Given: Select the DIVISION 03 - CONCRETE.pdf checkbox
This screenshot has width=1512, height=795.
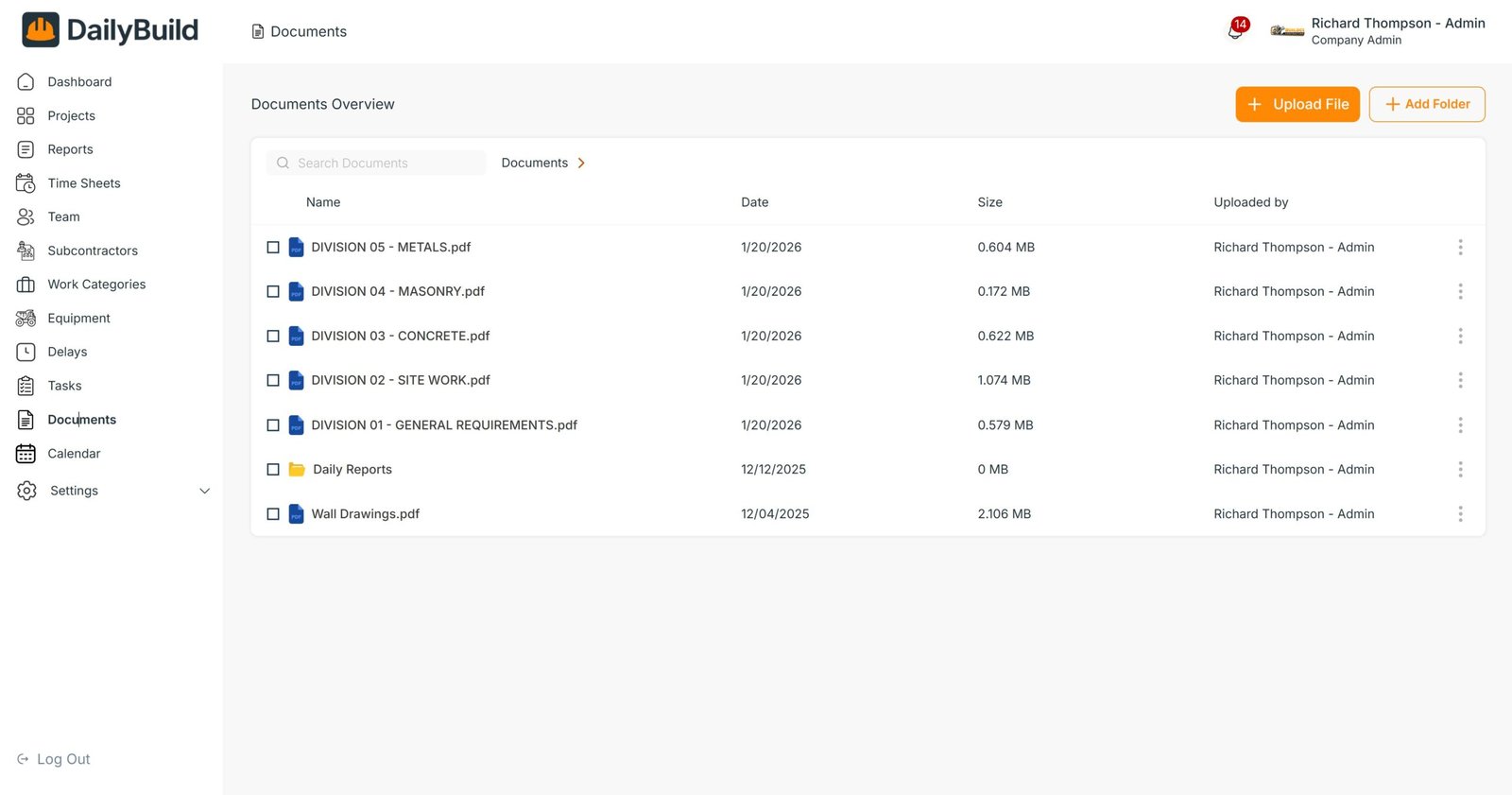Looking at the screenshot, I should 273,337.
